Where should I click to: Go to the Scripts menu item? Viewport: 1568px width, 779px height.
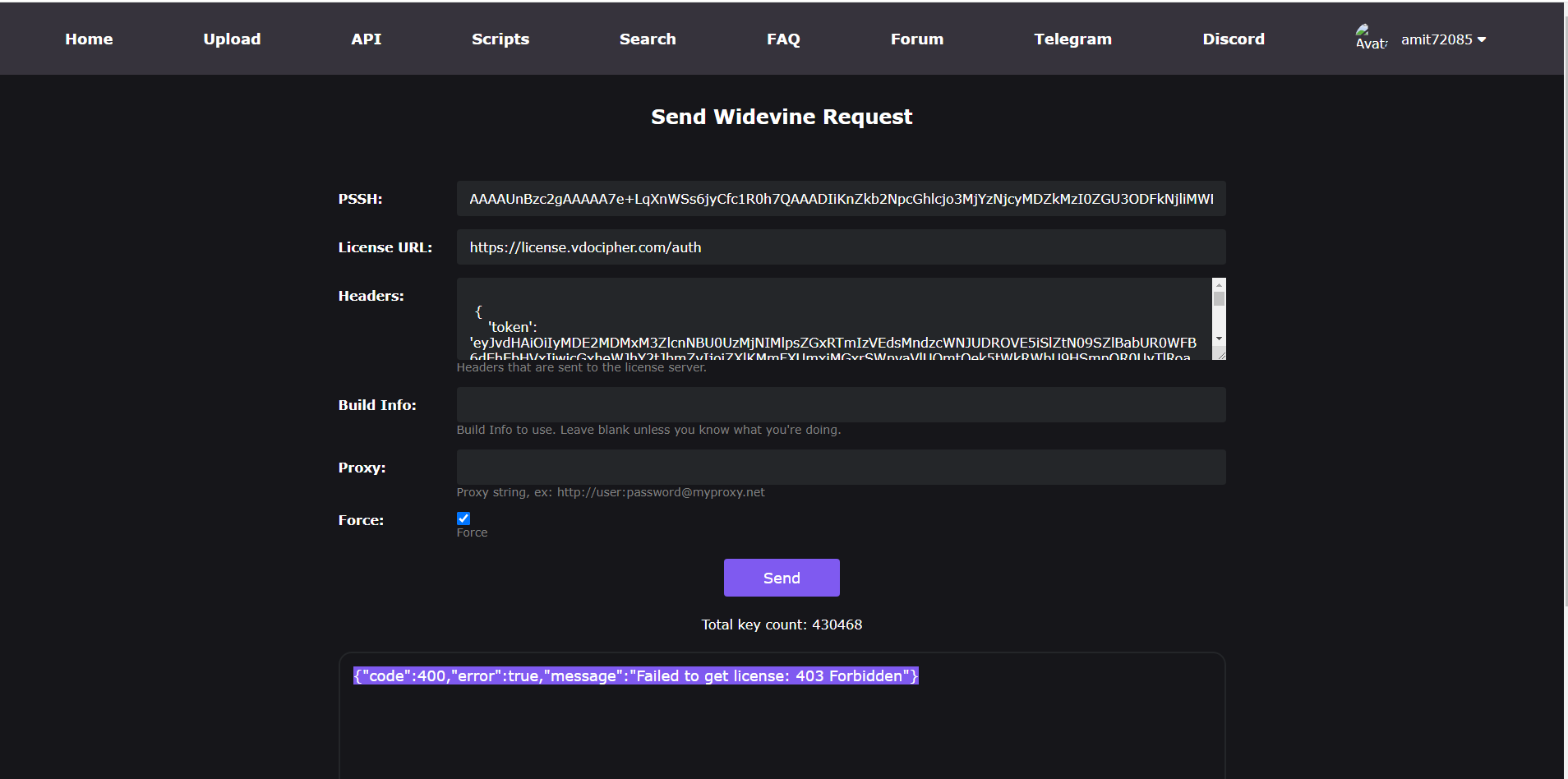pyautogui.click(x=500, y=39)
